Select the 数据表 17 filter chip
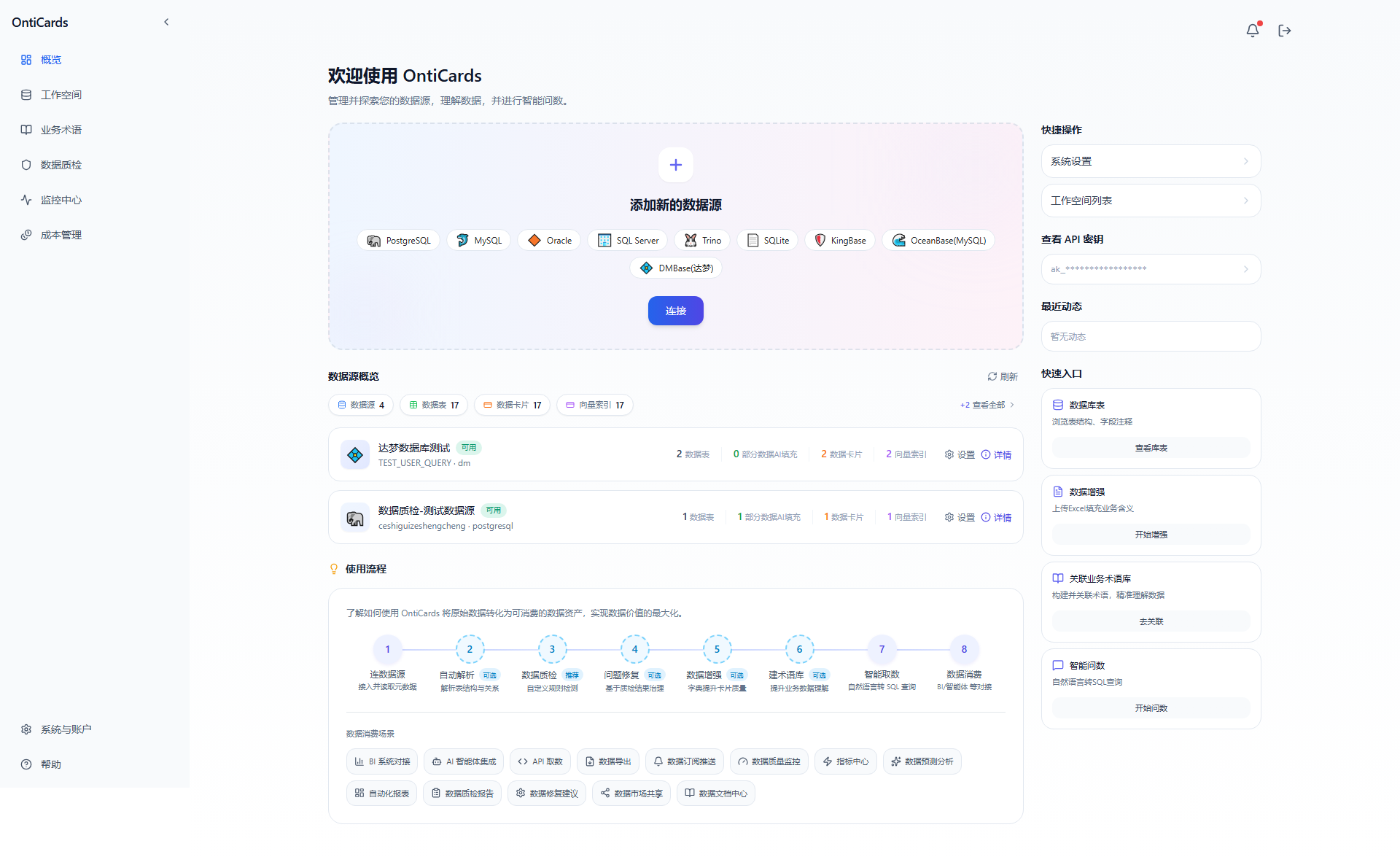1400x865 pixels. (x=434, y=405)
